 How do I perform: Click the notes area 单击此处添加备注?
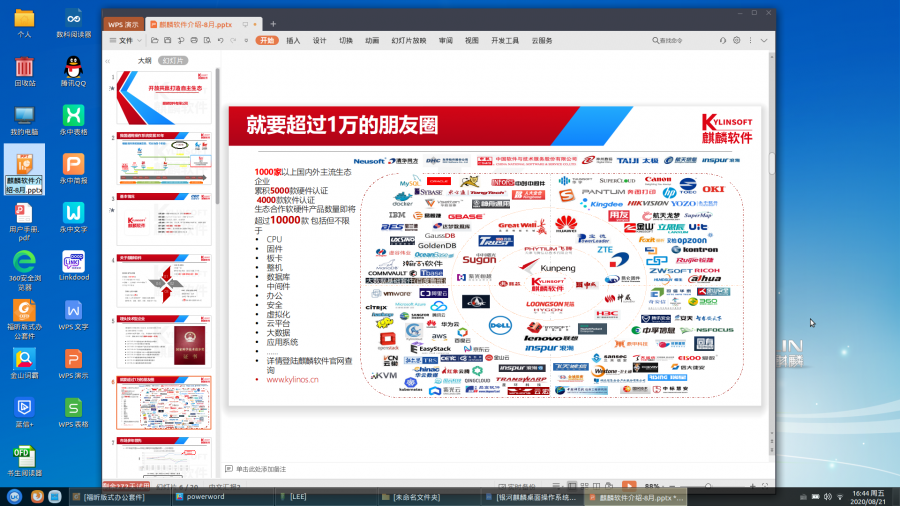point(261,469)
